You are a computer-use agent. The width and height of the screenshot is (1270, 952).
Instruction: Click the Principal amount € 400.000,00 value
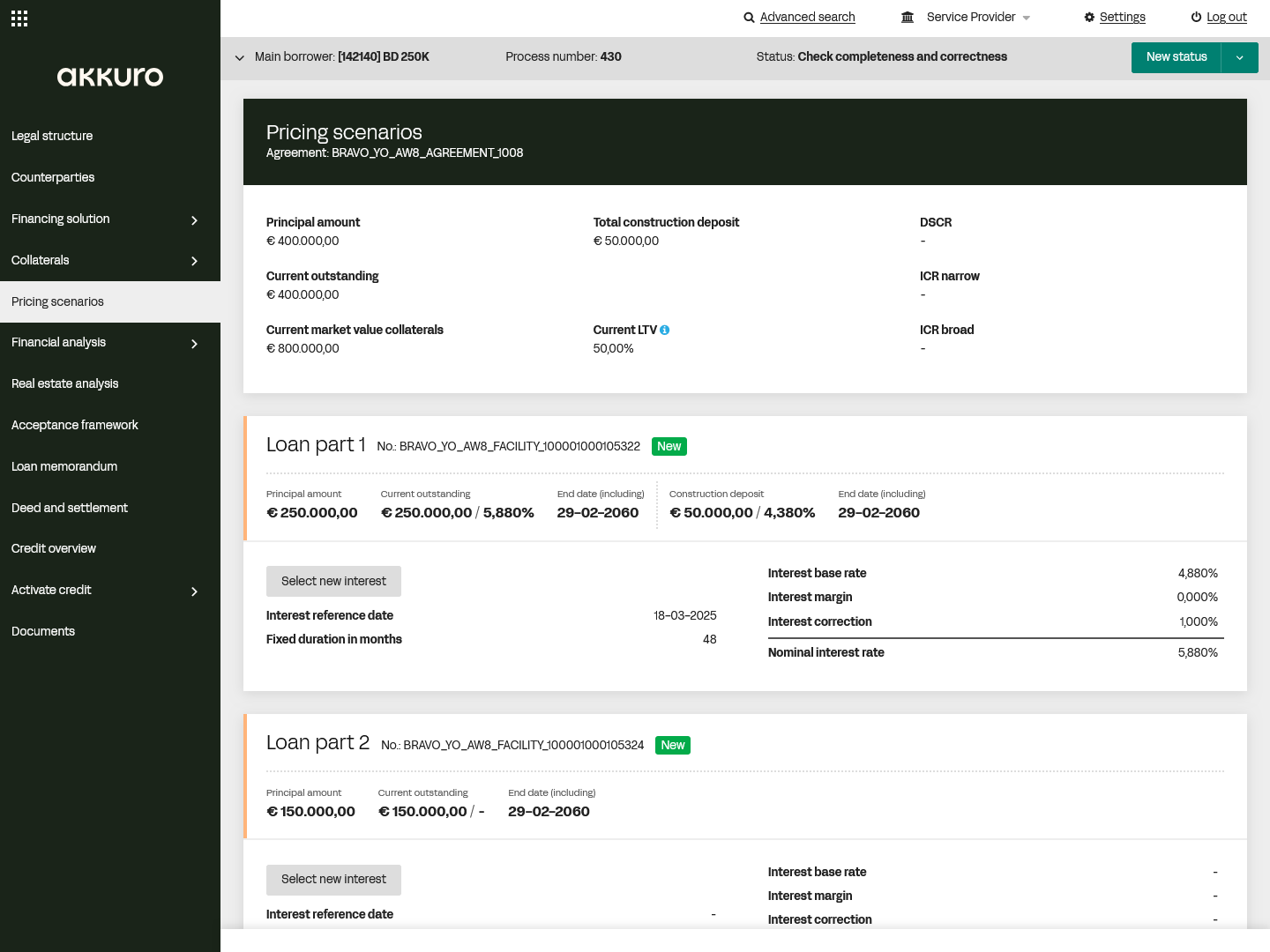click(x=303, y=241)
